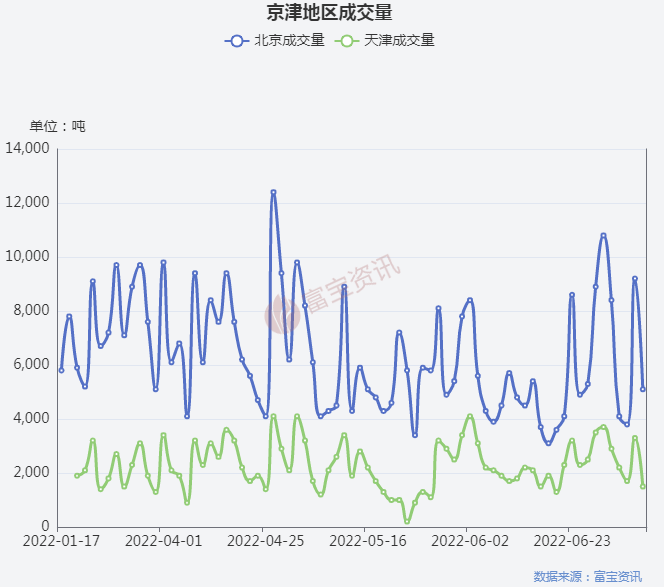Click the 单位：吨 unit label
Viewport: 664px width, 587px height.
pos(57,126)
